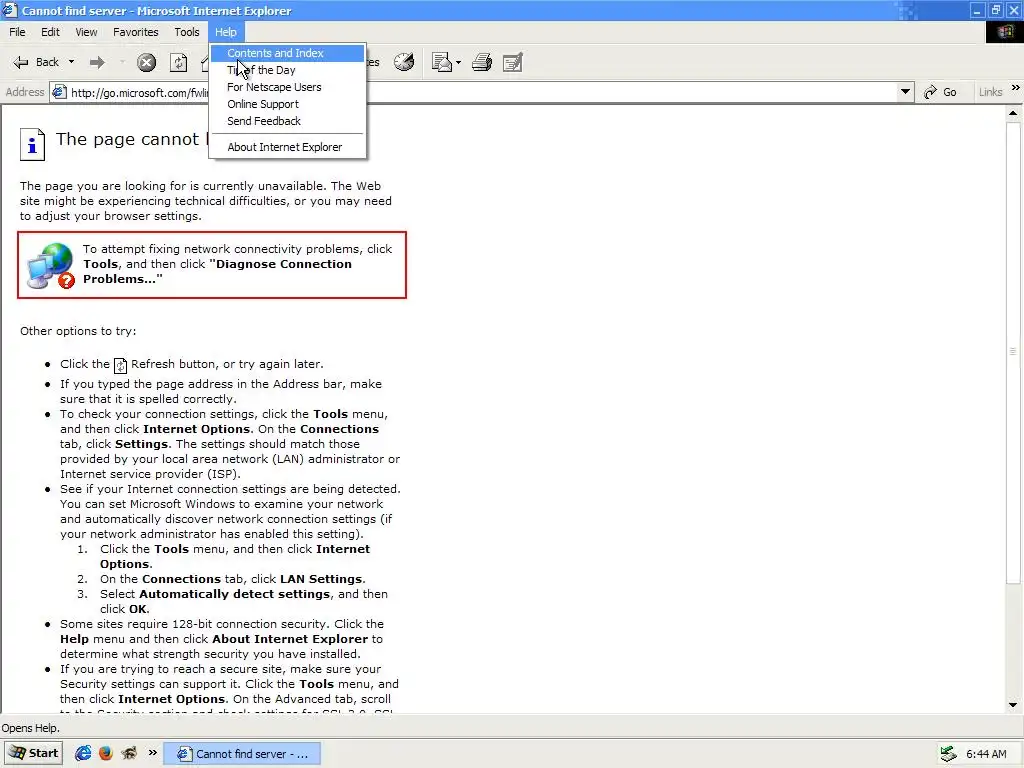Image resolution: width=1024 pixels, height=768 pixels.
Task: Click the inline Refresh icon in the bullet list
Action: point(120,365)
